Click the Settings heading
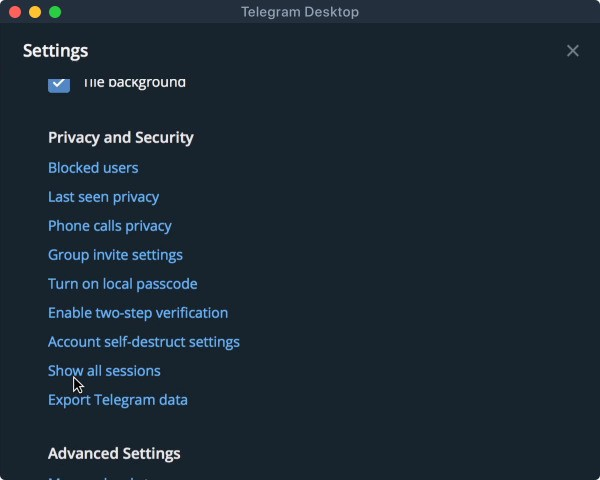600x480 pixels. point(56,51)
